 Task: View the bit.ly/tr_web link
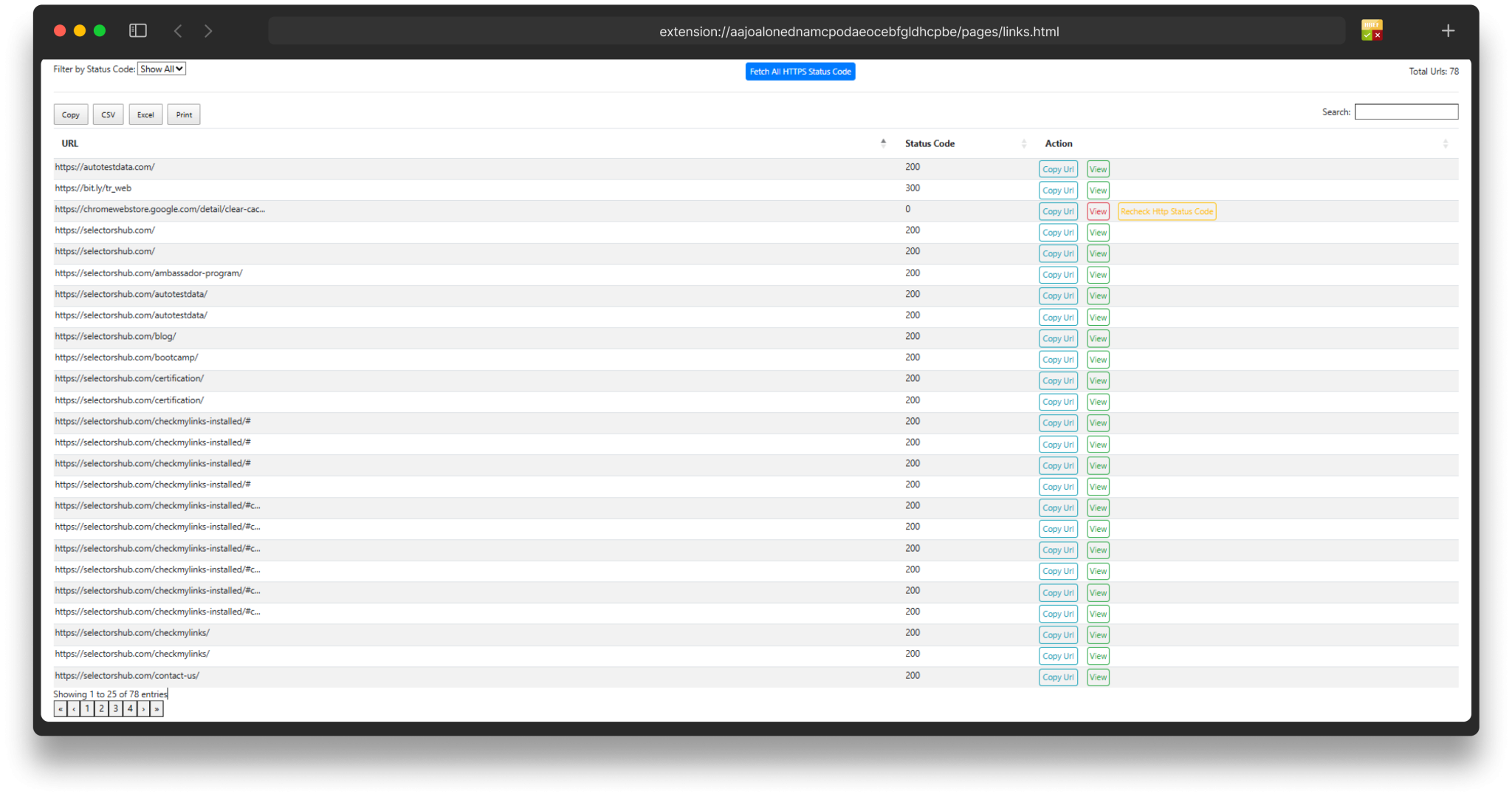[1098, 190]
